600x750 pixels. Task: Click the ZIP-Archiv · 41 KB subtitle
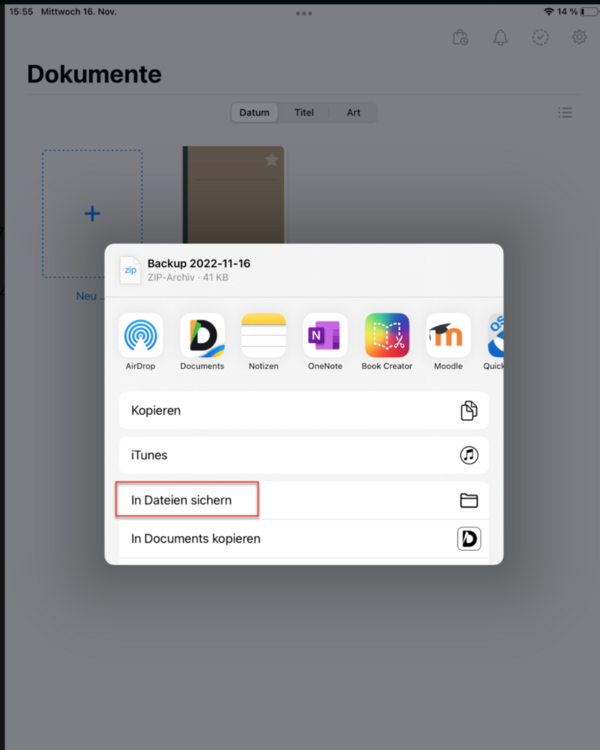[188, 277]
